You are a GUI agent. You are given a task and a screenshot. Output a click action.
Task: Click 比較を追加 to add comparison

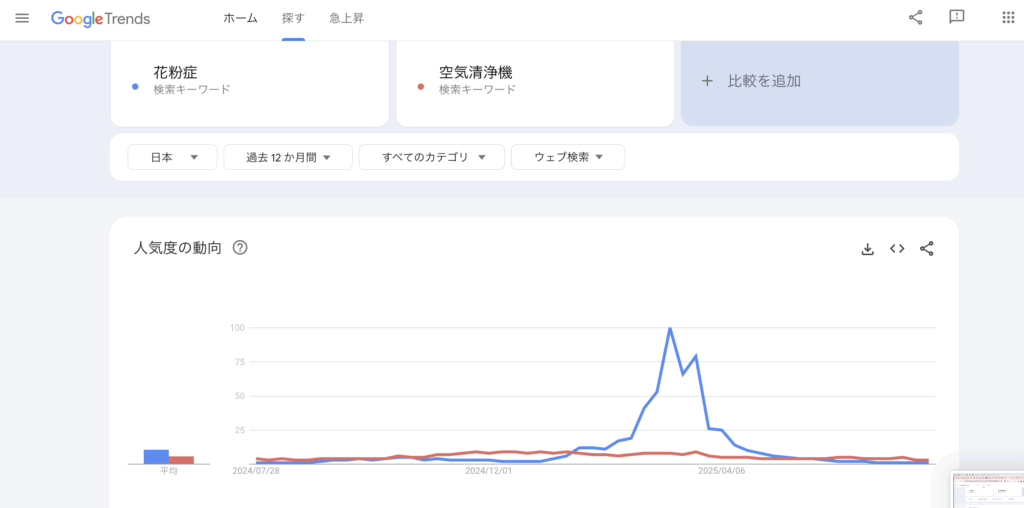[x=820, y=84]
